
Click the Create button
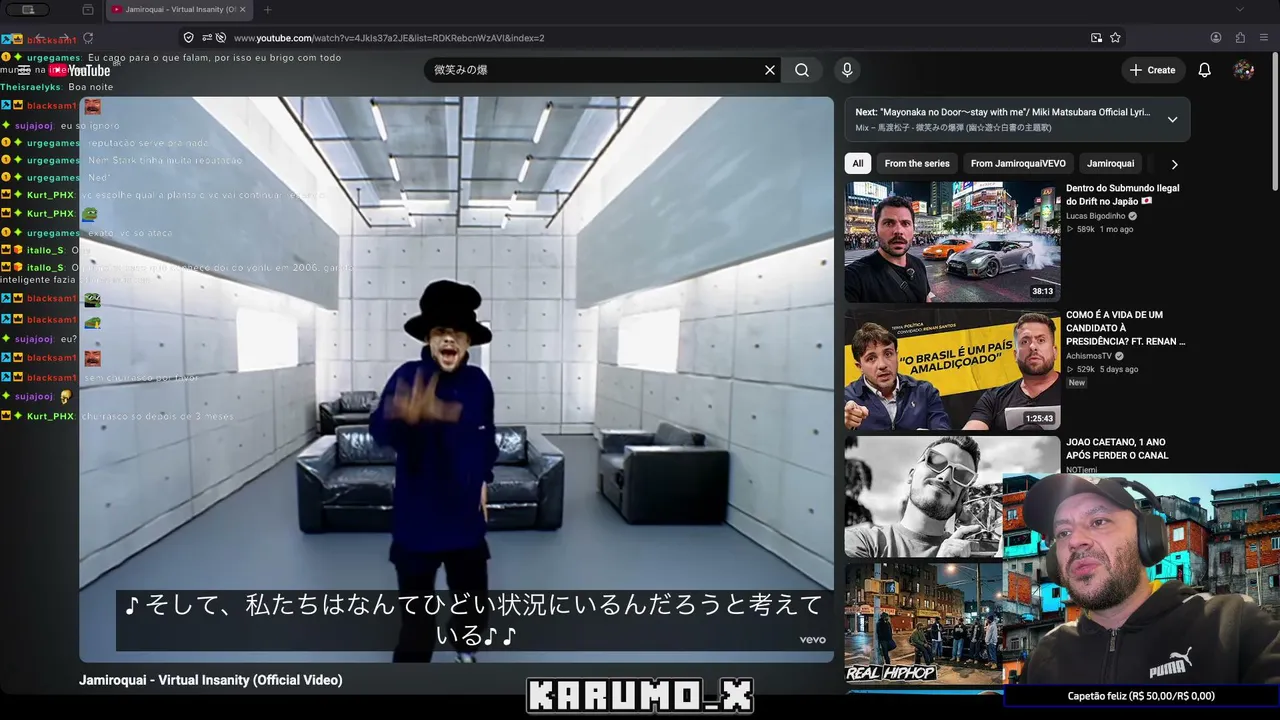tap(1152, 70)
